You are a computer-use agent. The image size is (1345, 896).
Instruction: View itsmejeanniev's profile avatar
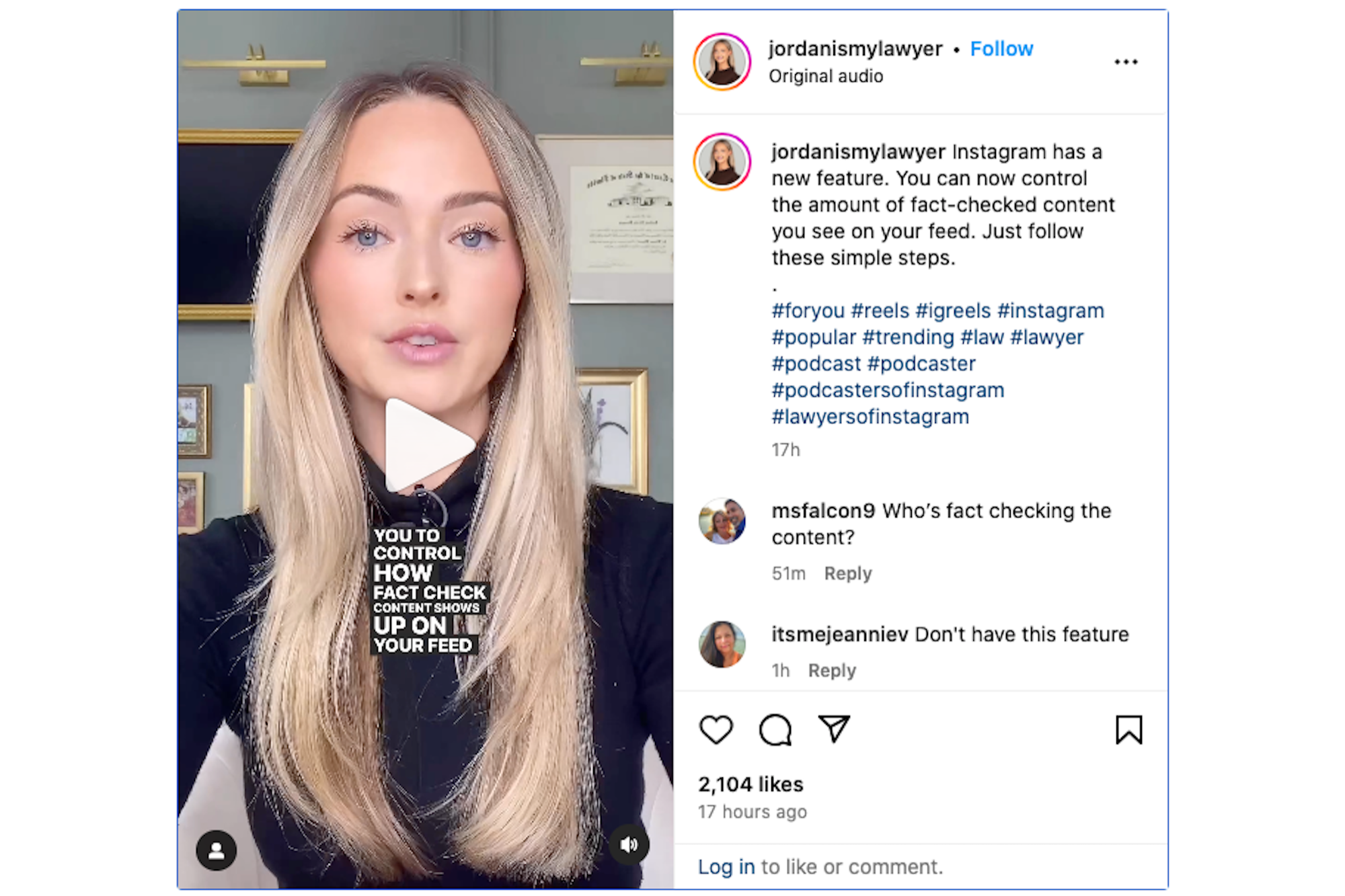722,644
